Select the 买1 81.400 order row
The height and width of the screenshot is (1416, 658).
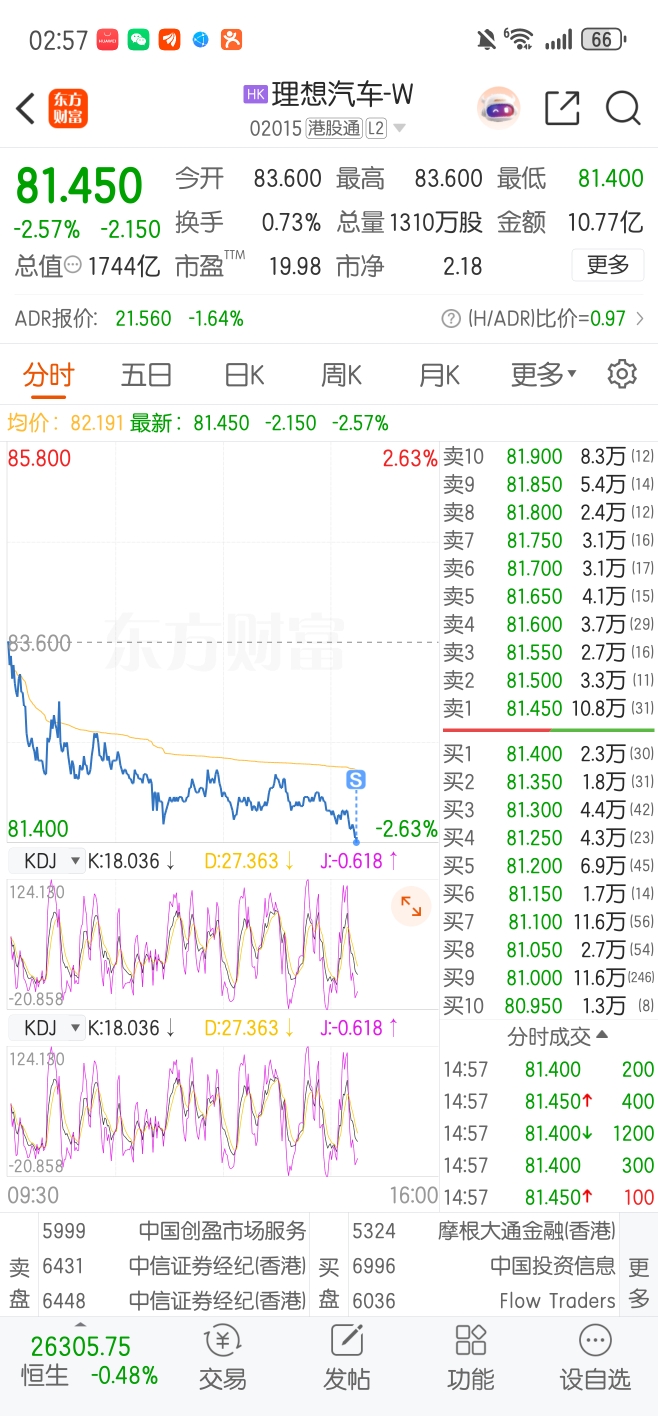548,753
